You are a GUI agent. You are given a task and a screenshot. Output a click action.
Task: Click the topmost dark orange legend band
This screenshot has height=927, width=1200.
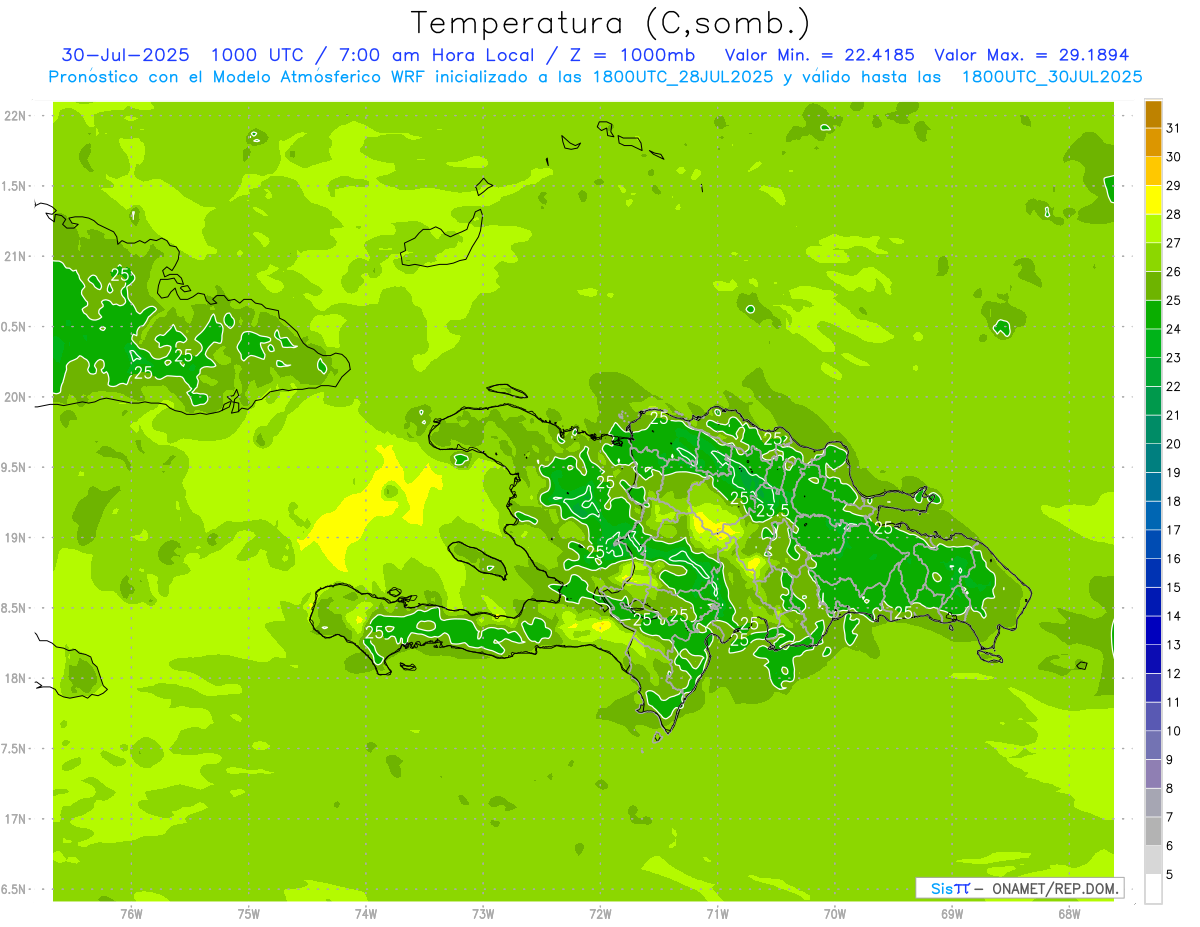click(1153, 114)
